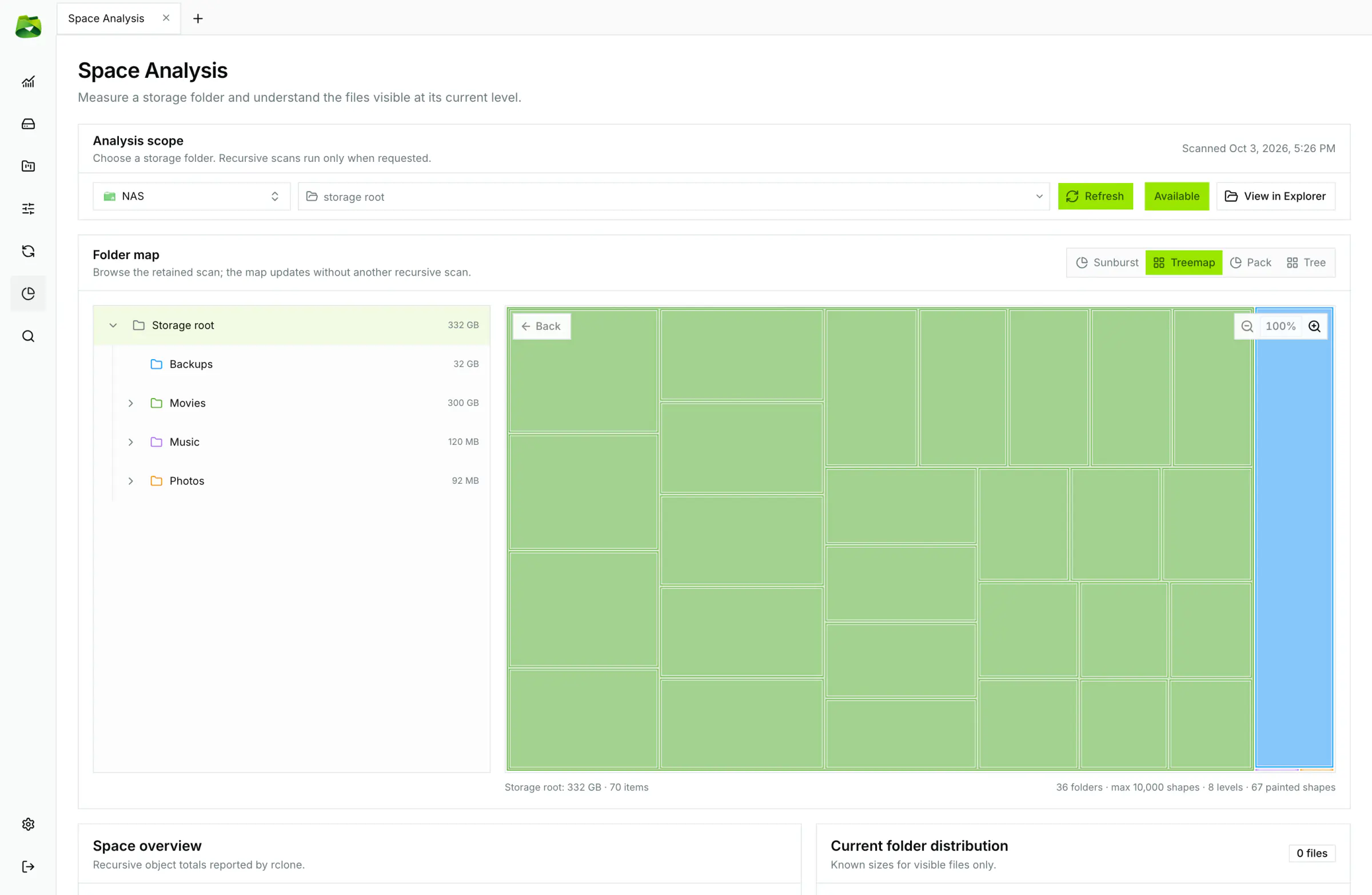Open the sliders tuning sidebar icon
This screenshot has width=1372, height=895.
[28, 208]
